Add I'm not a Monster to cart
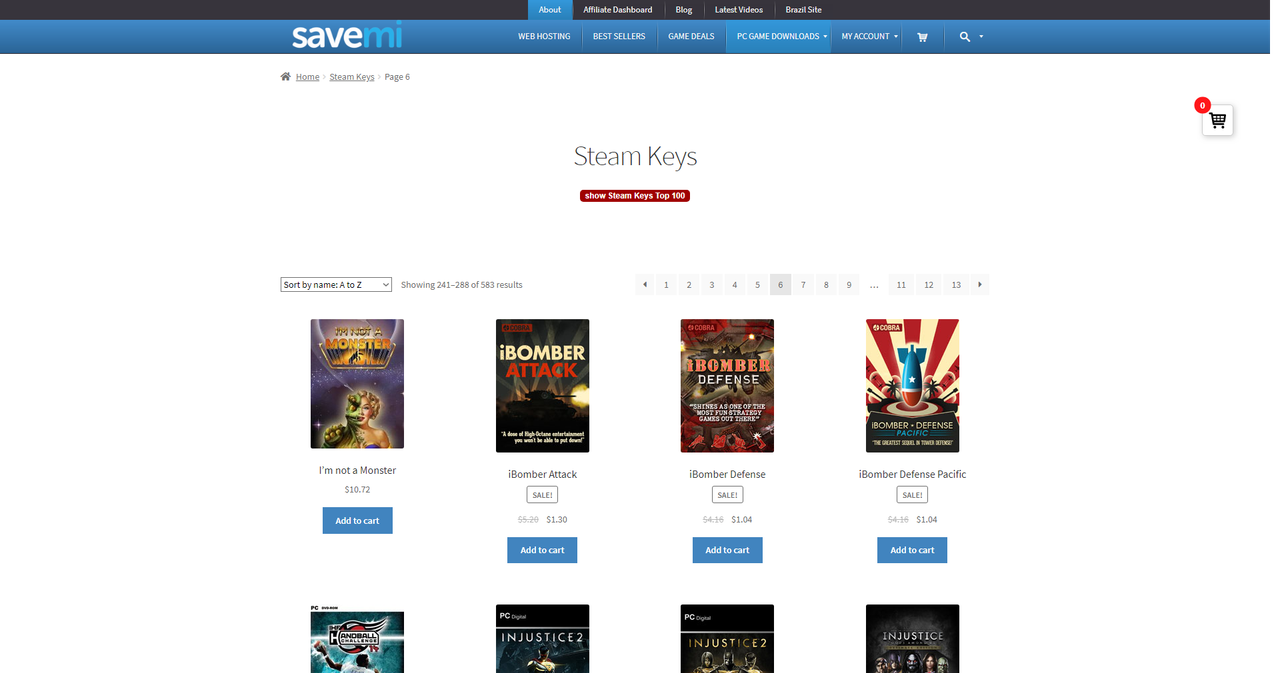Screen dimensions: 1280x673 tap(357, 520)
